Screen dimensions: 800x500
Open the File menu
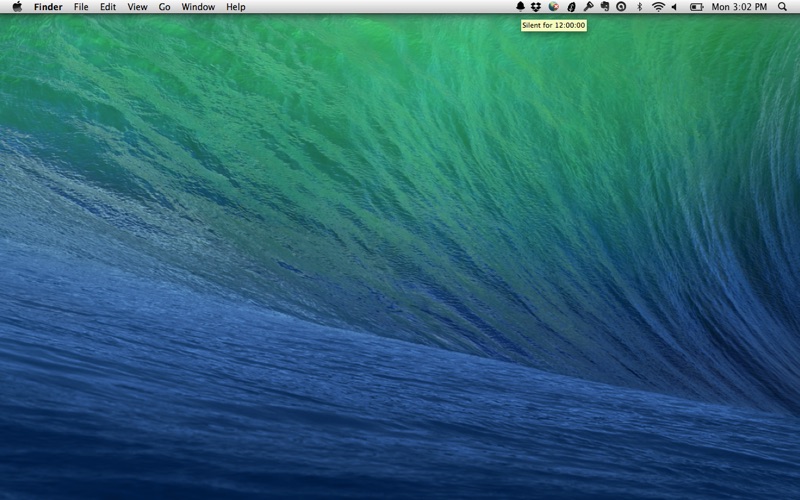[x=81, y=7]
